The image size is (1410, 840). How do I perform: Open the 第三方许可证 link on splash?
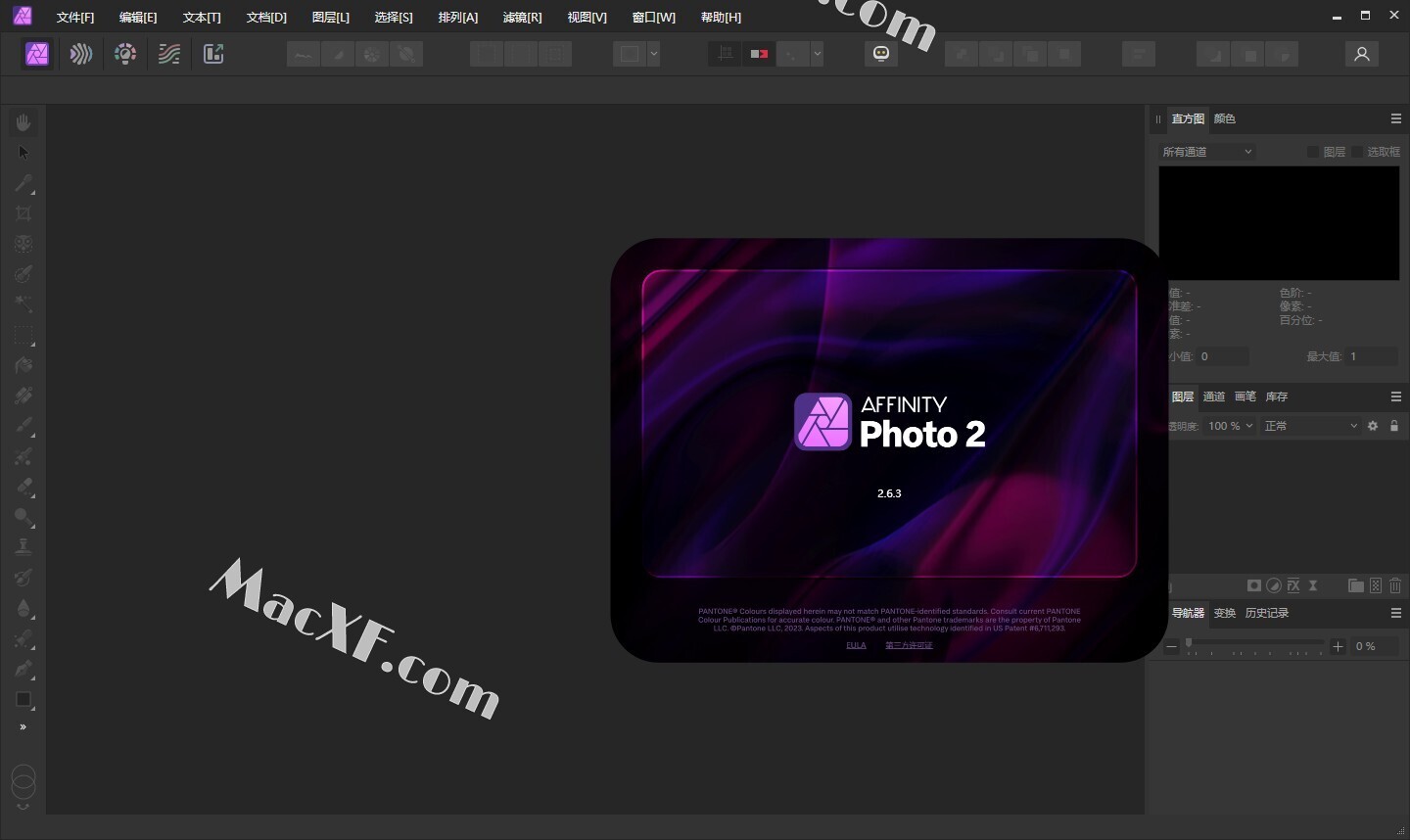pyautogui.click(x=909, y=645)
